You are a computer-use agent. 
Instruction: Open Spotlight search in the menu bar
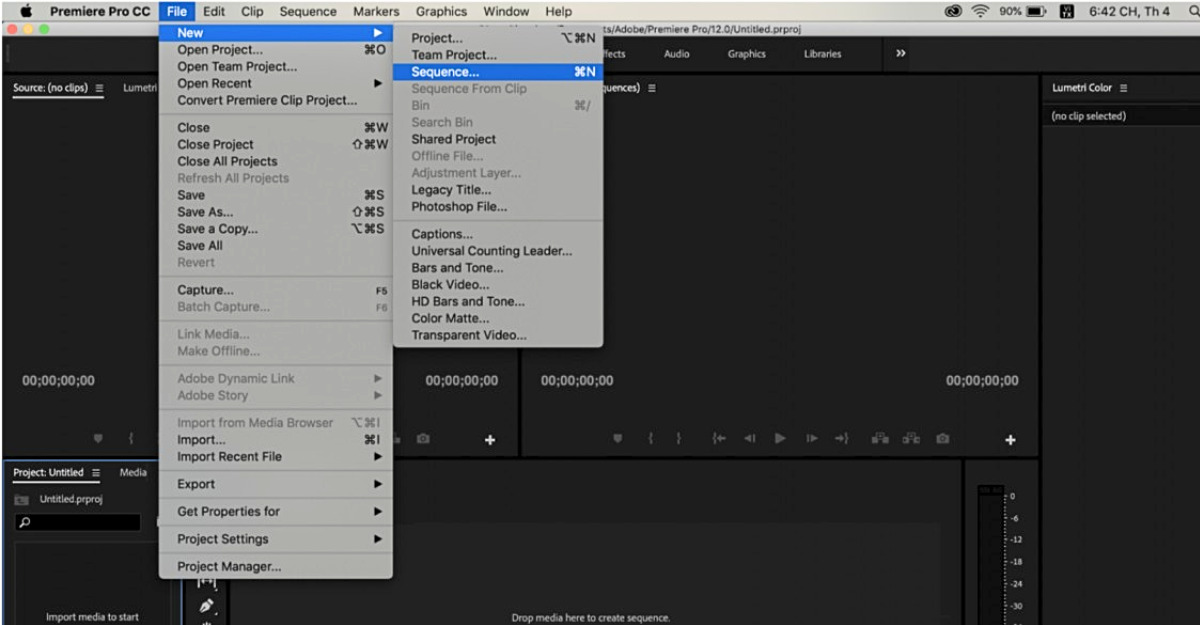(1192, 11)
